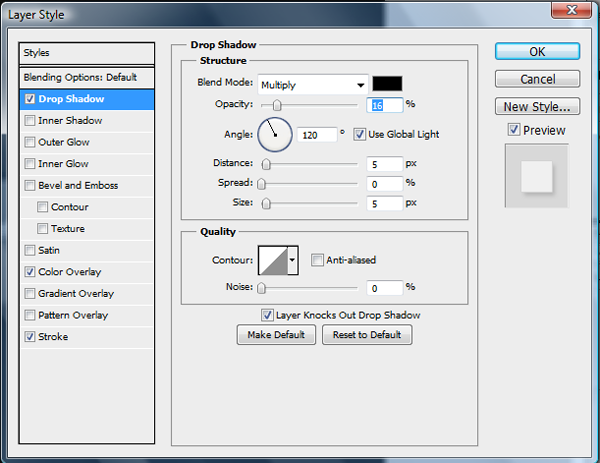Click the OK button

(537, 51)
